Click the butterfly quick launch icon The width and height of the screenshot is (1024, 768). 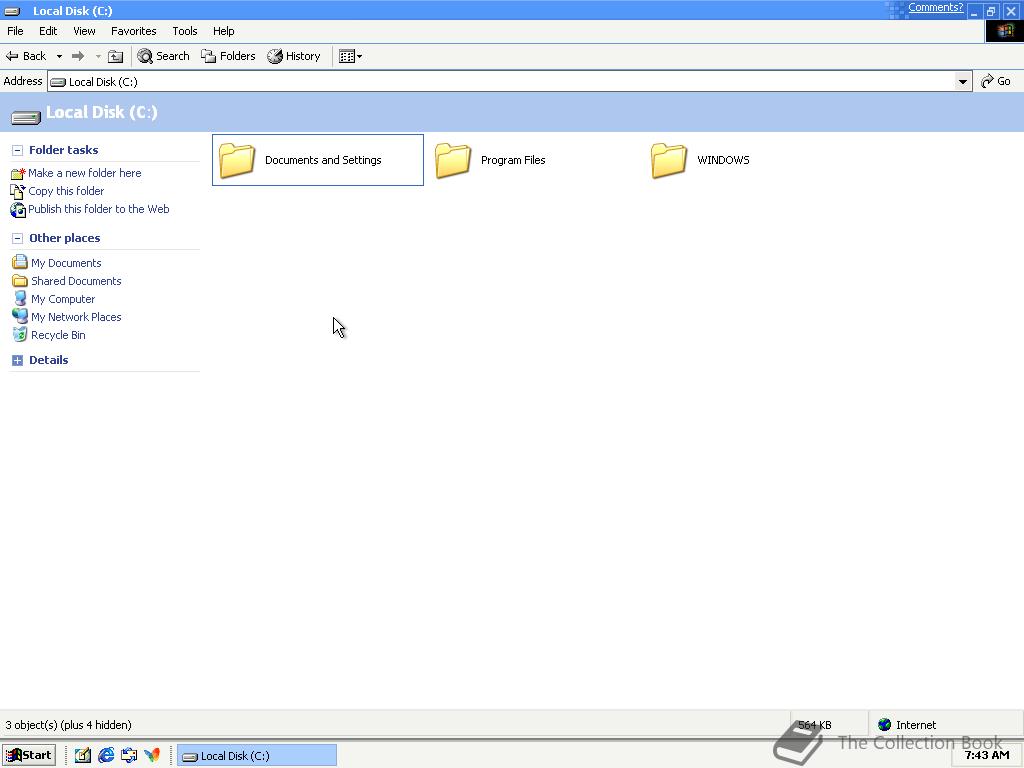152,756
